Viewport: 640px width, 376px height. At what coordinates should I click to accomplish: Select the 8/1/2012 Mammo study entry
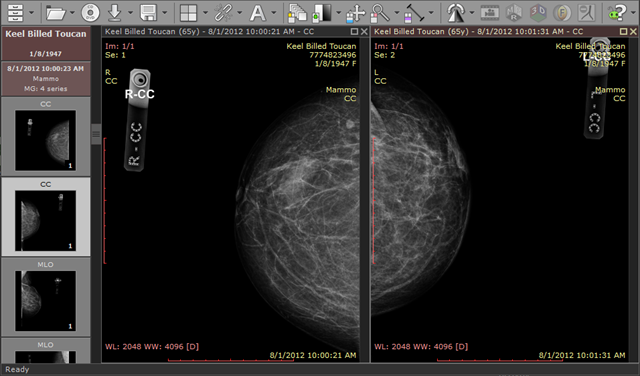pos(46,78)
